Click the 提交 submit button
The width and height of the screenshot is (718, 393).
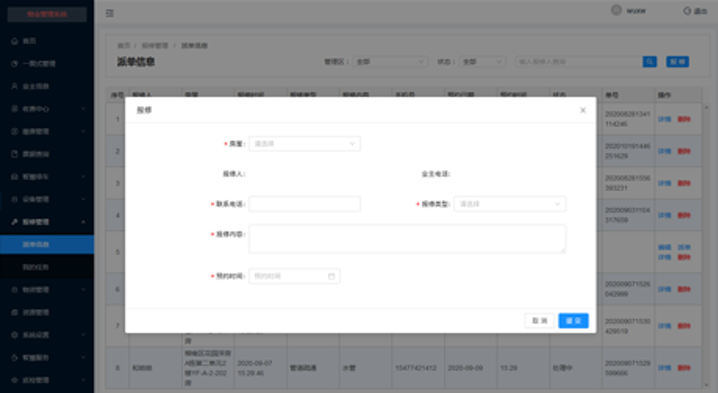[573, 321]
